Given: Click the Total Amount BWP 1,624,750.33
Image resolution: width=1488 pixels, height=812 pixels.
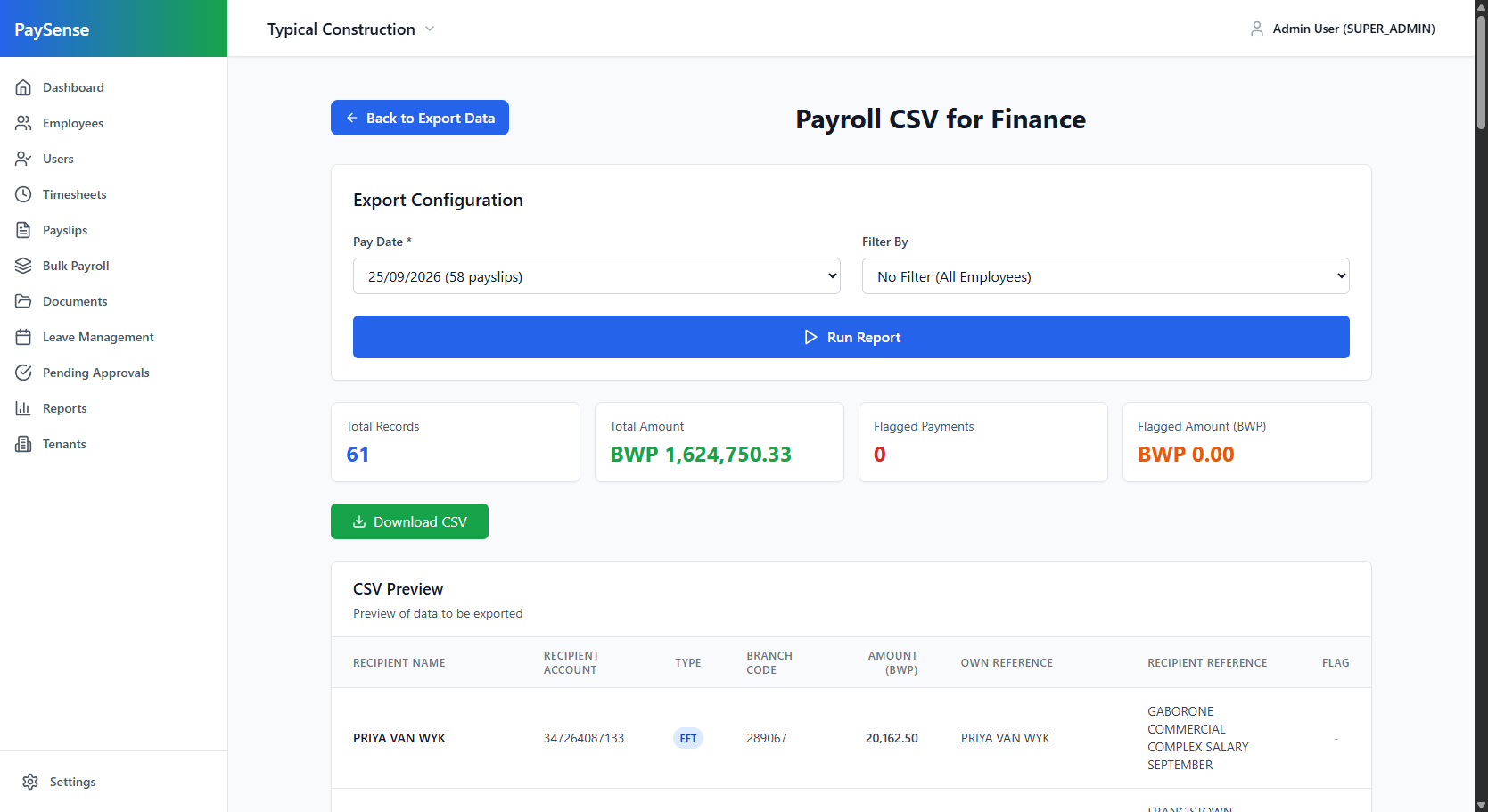Looking at the screenshot, I should tap(701, 455).
